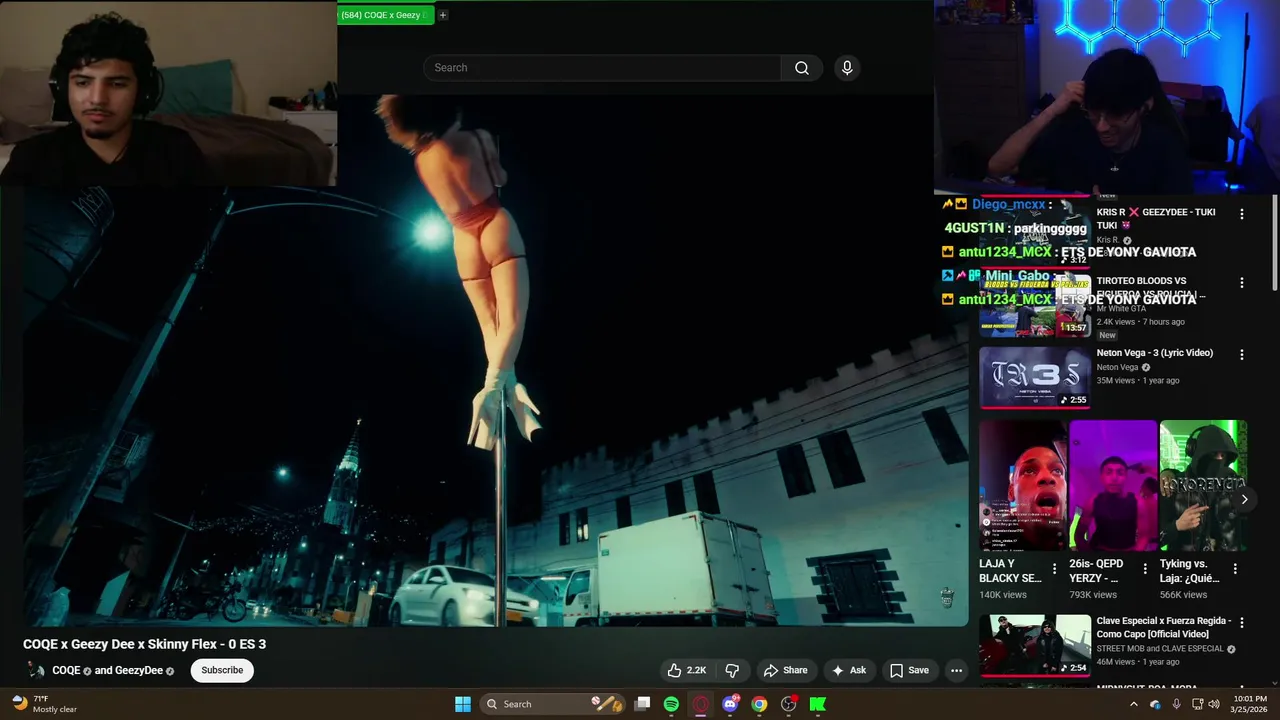1280x720 pixels.
Task: Open the COQE channel avatar
Action: tap(36, 670)
